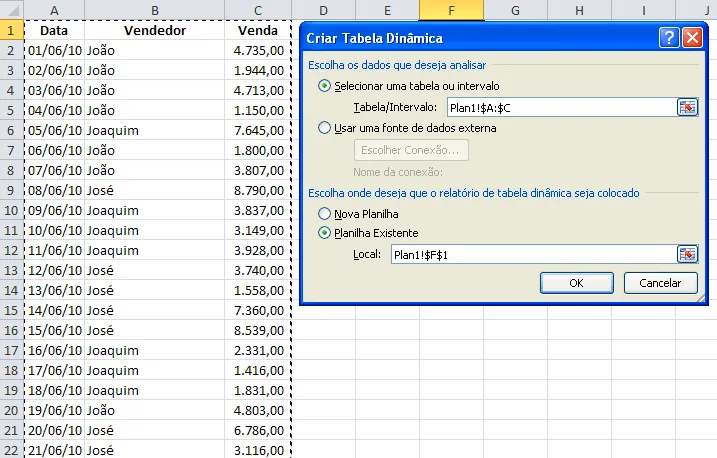Select column F header
The image size is (717, 458).
click(451, 10)
